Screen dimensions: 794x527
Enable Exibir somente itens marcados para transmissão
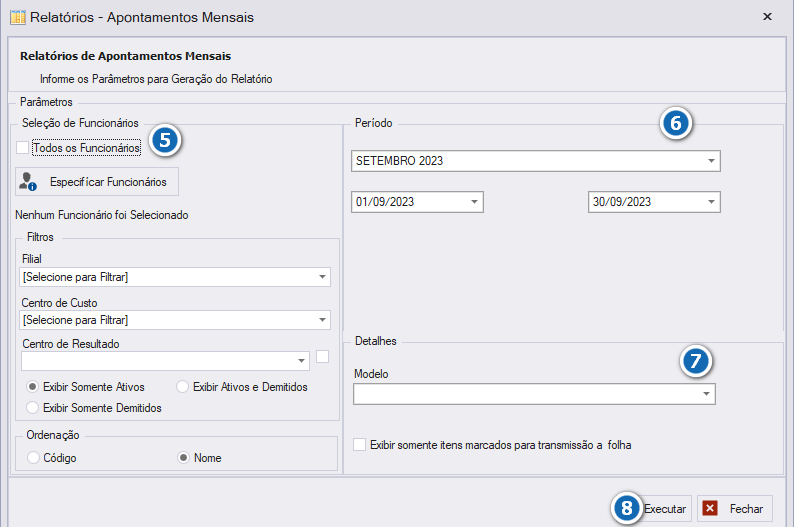(x=360, y=444)
